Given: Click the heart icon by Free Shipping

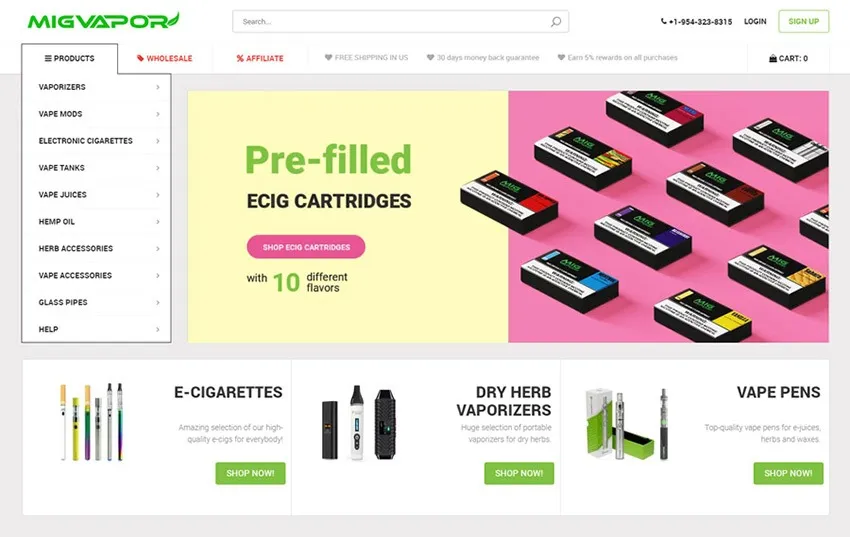Looking at the screenshot, I should click(x=328, y=57).
